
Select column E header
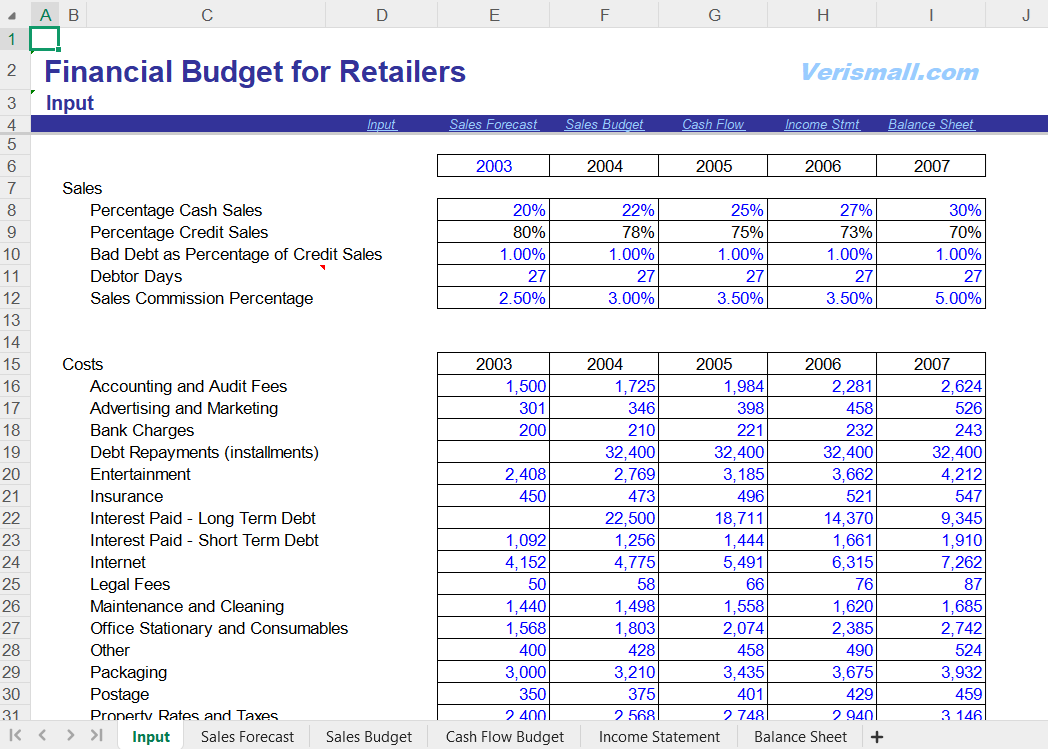[494, 14]
